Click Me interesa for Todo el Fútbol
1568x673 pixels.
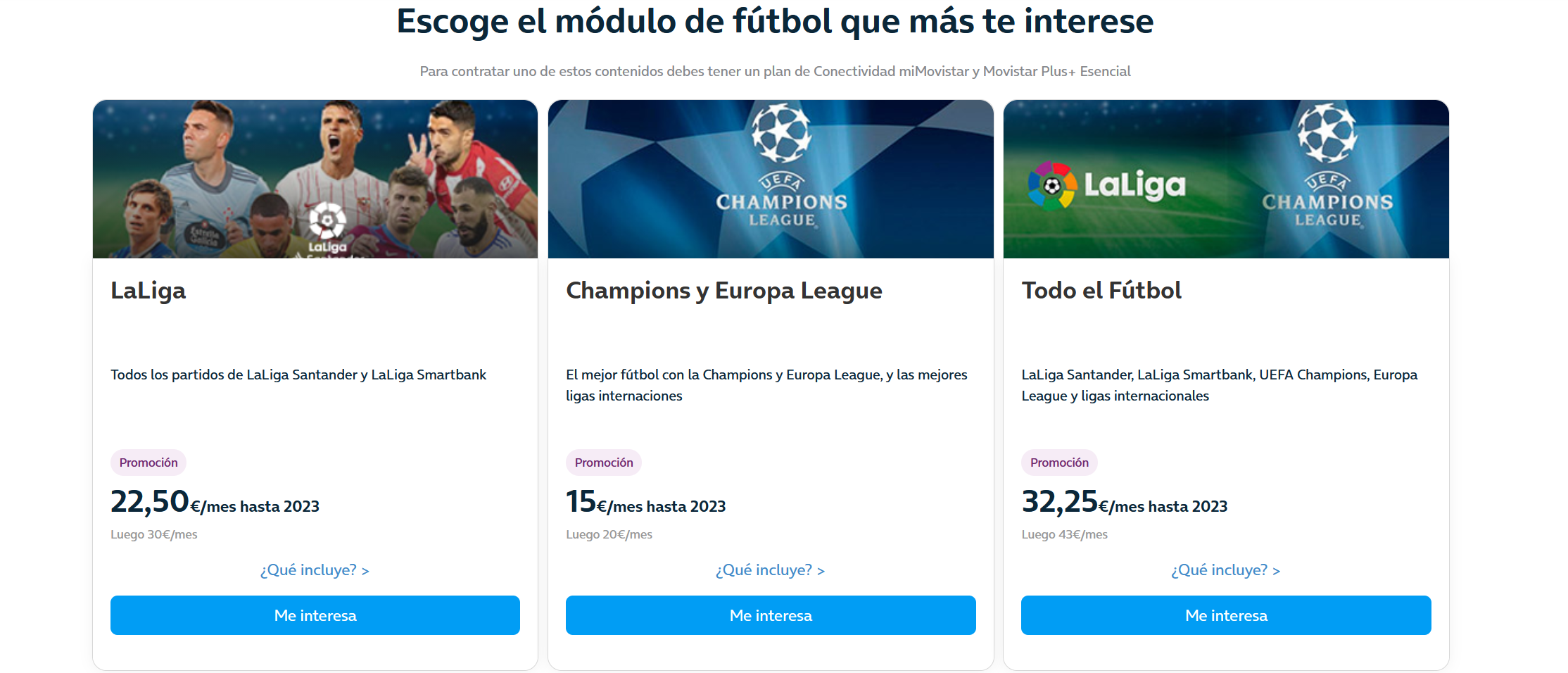click(1226, 615)
